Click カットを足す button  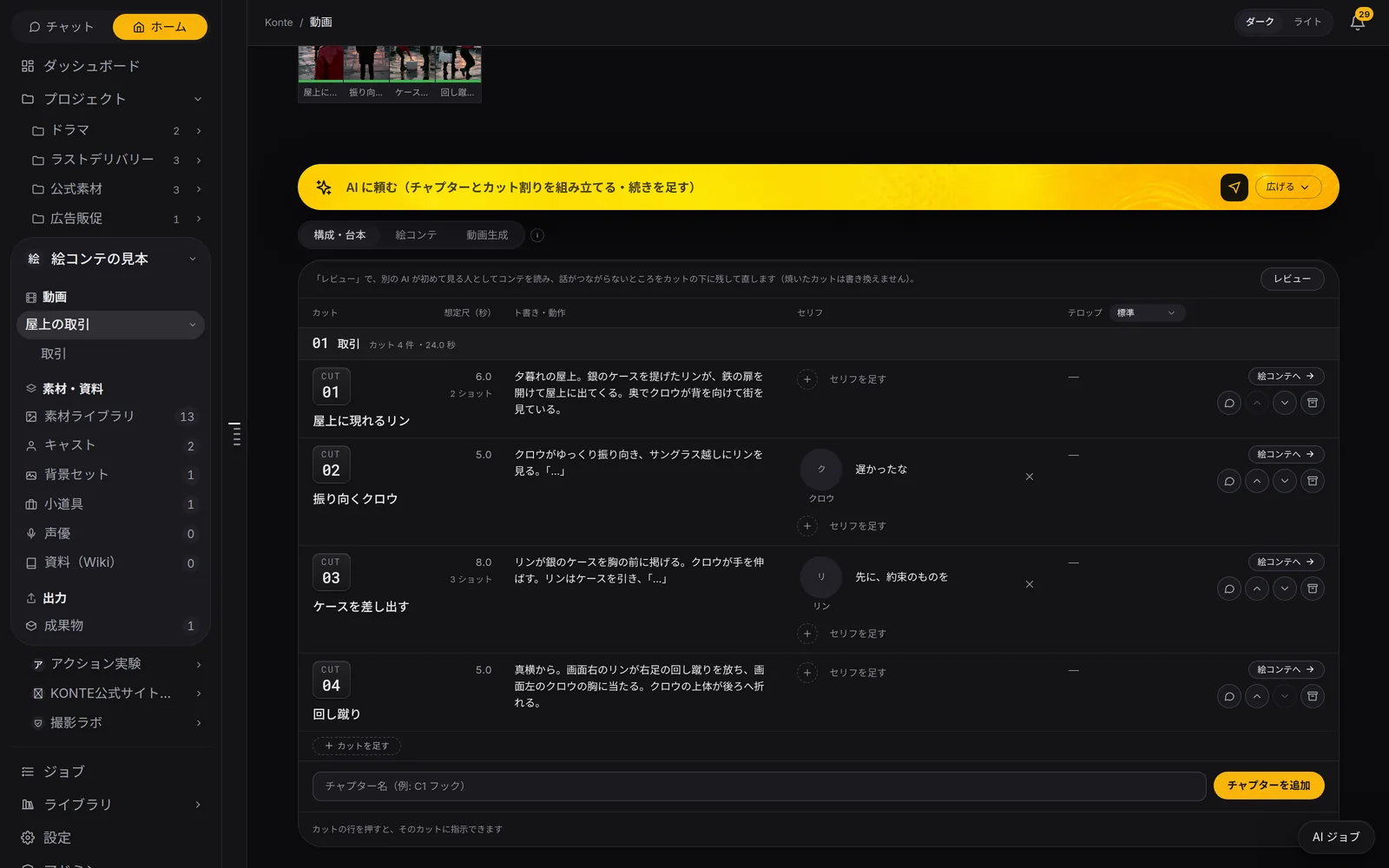click(357, 746)
